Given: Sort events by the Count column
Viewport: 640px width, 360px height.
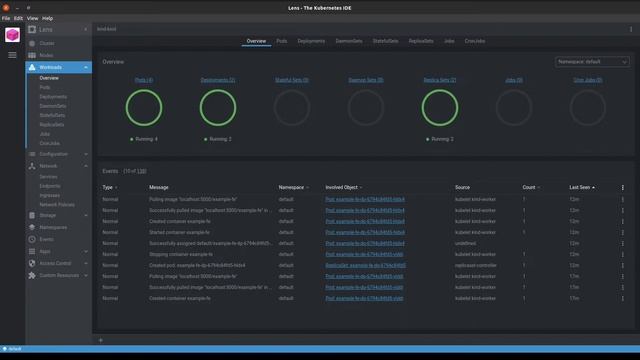Looking at the screenshot, I should [x=529, y=187].
